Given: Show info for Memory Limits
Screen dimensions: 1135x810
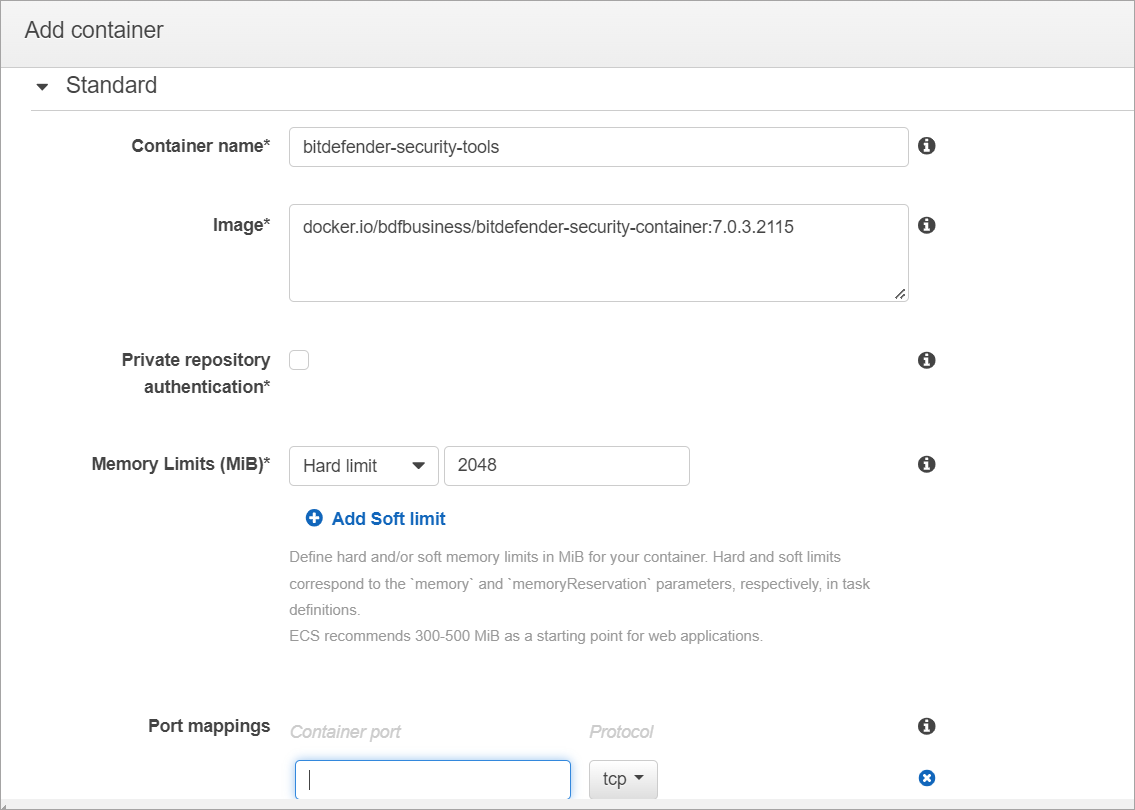Looking at the screenshot, I should pyautogui.click(x=927, y=464).
